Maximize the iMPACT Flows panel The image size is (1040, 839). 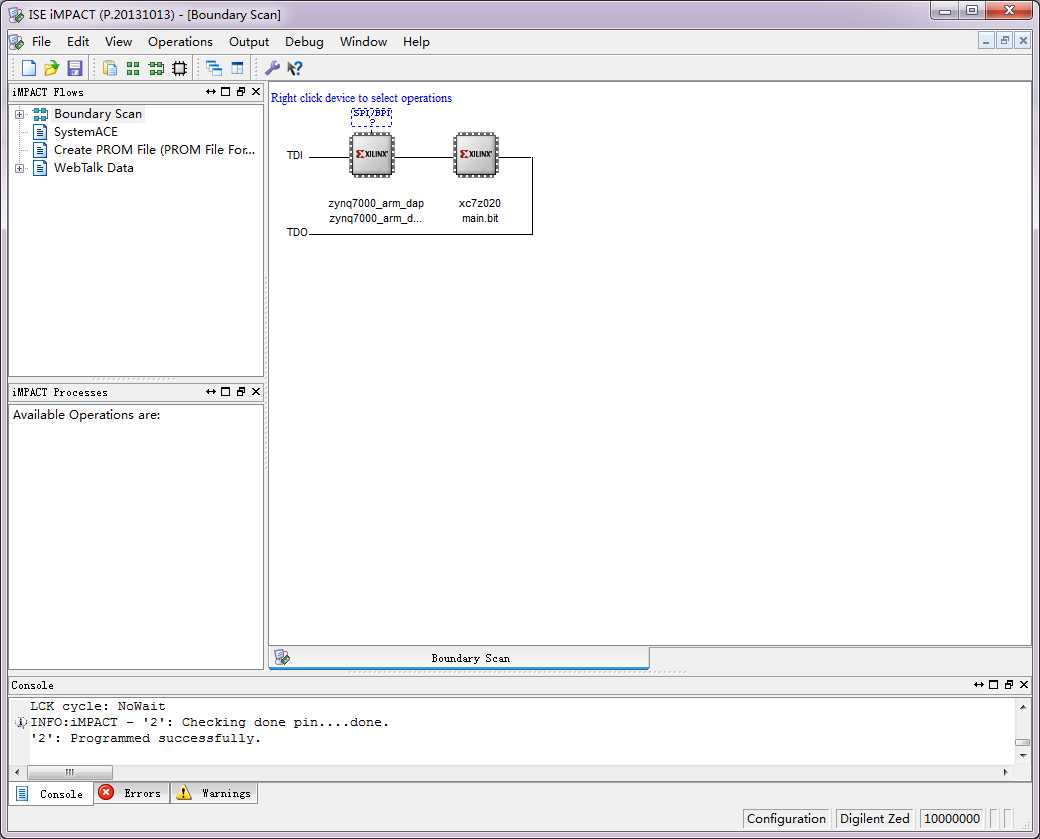226,92
